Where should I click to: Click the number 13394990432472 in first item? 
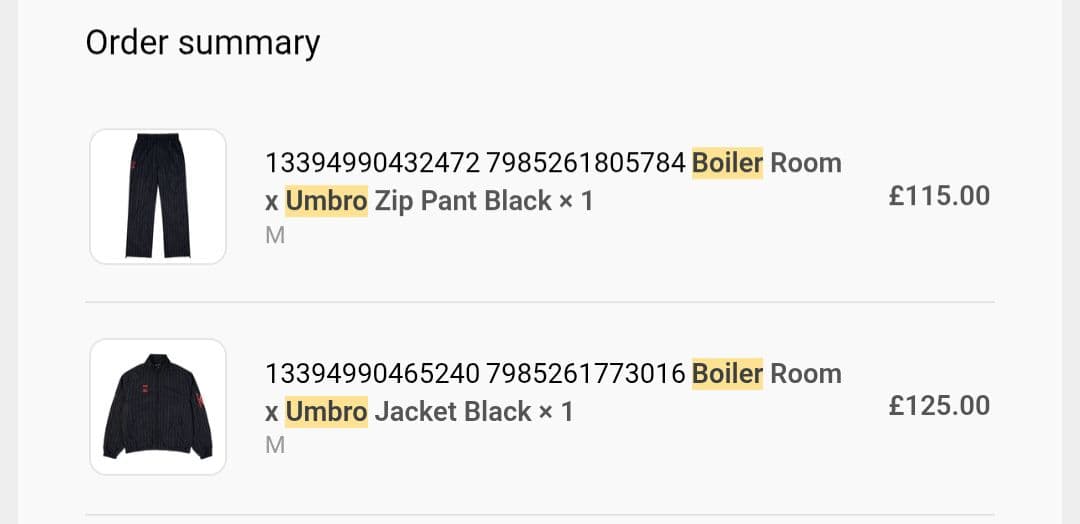click(372, 163)
